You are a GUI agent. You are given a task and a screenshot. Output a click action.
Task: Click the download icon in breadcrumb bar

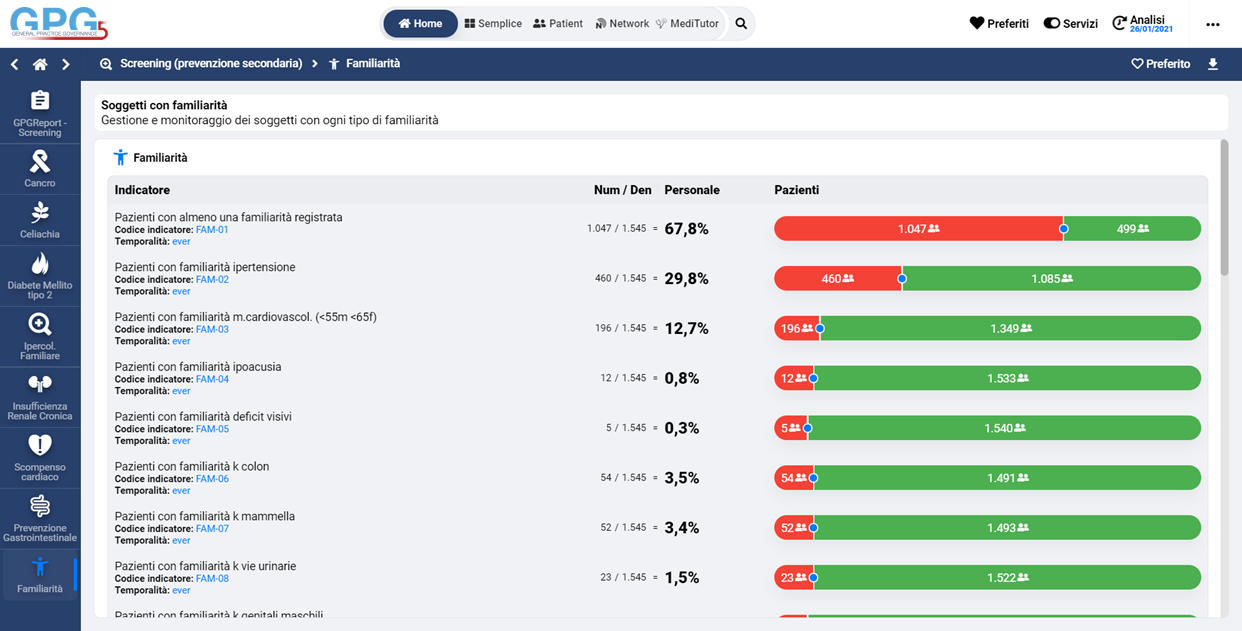pos(1213,64)
